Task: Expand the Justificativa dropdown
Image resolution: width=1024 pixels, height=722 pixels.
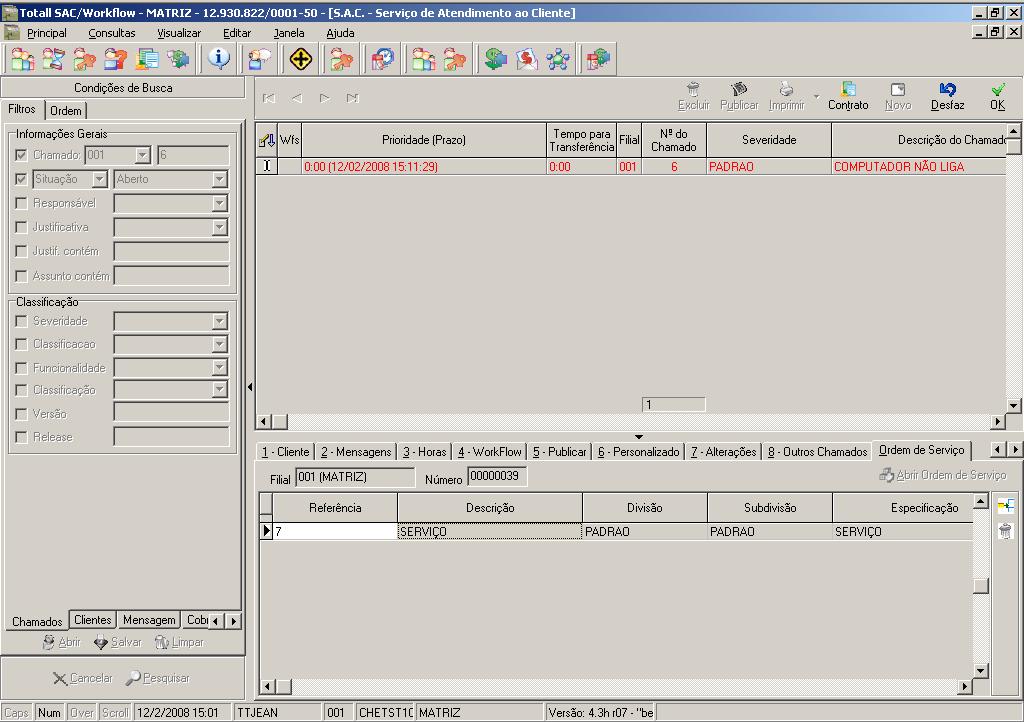Action: pos(219,227)
